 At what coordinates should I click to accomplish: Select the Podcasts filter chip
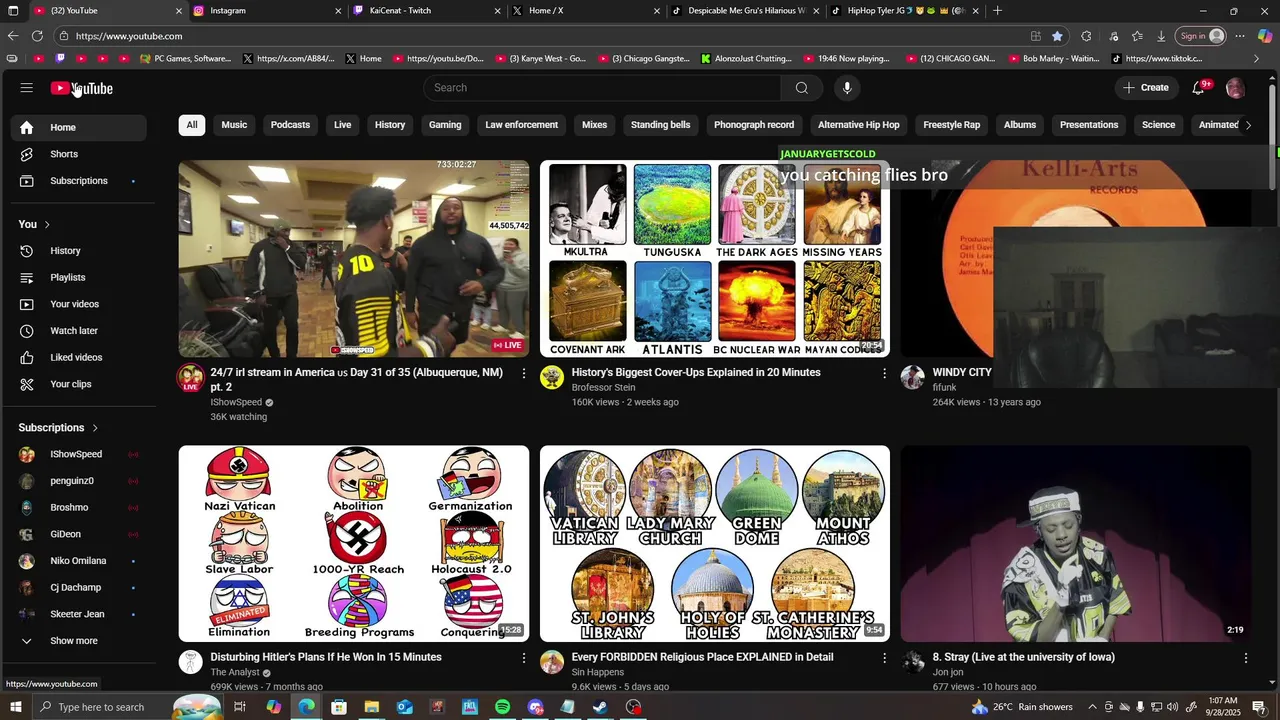point(290,125)
